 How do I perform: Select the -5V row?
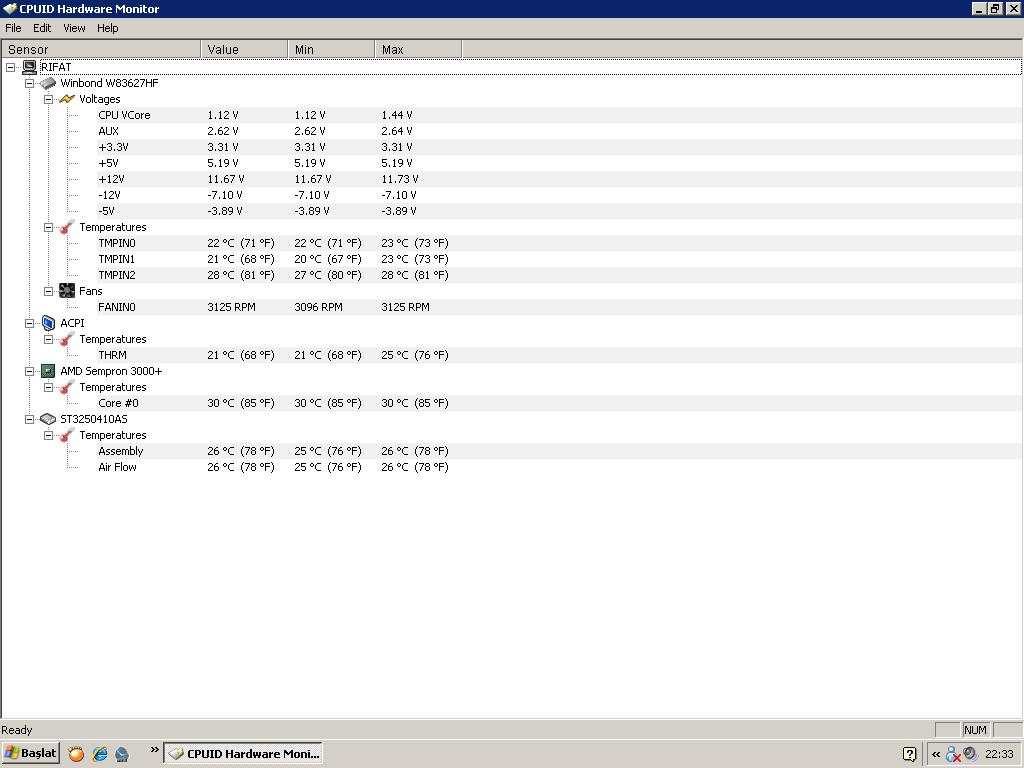[560, 211]
